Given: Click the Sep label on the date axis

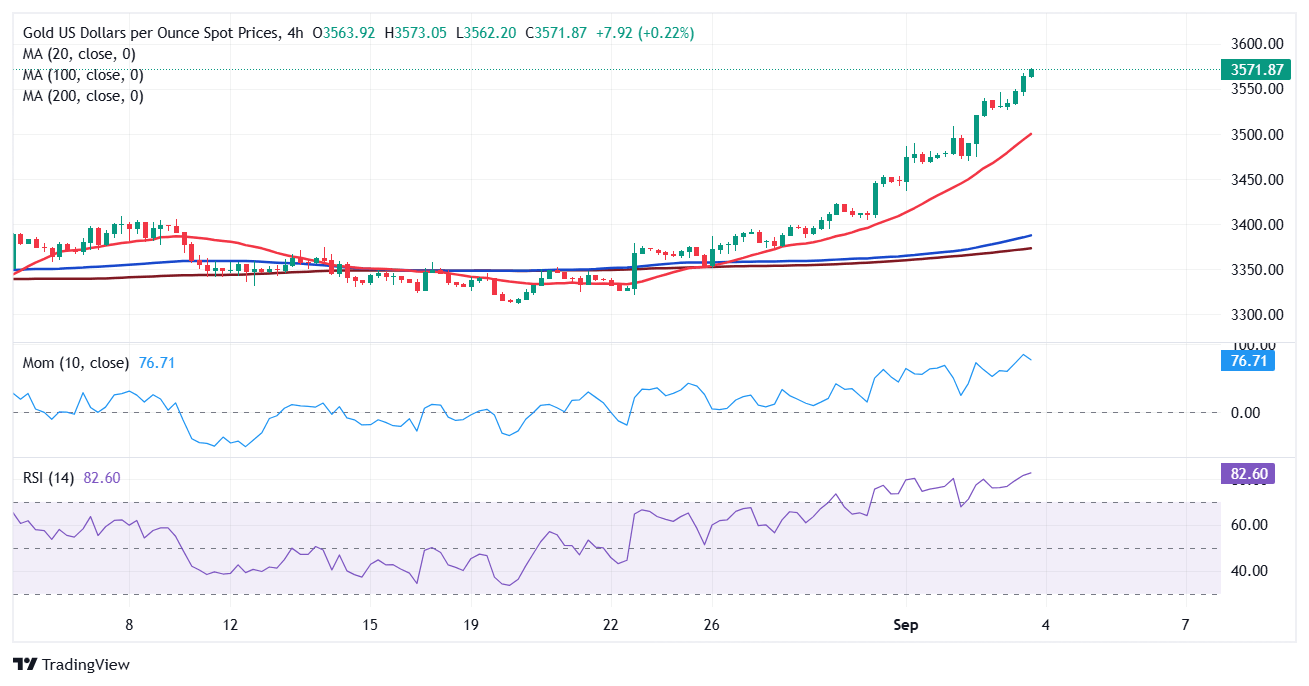Looking at the screenshot, I should tap(906, 625).
